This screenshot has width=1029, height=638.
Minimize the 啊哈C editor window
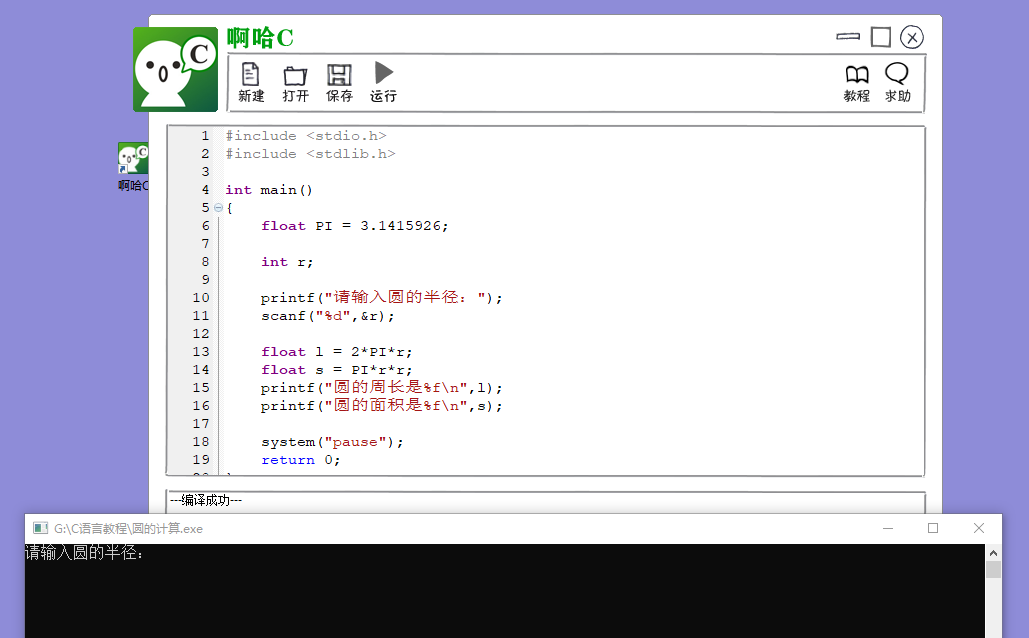(848, 37)
